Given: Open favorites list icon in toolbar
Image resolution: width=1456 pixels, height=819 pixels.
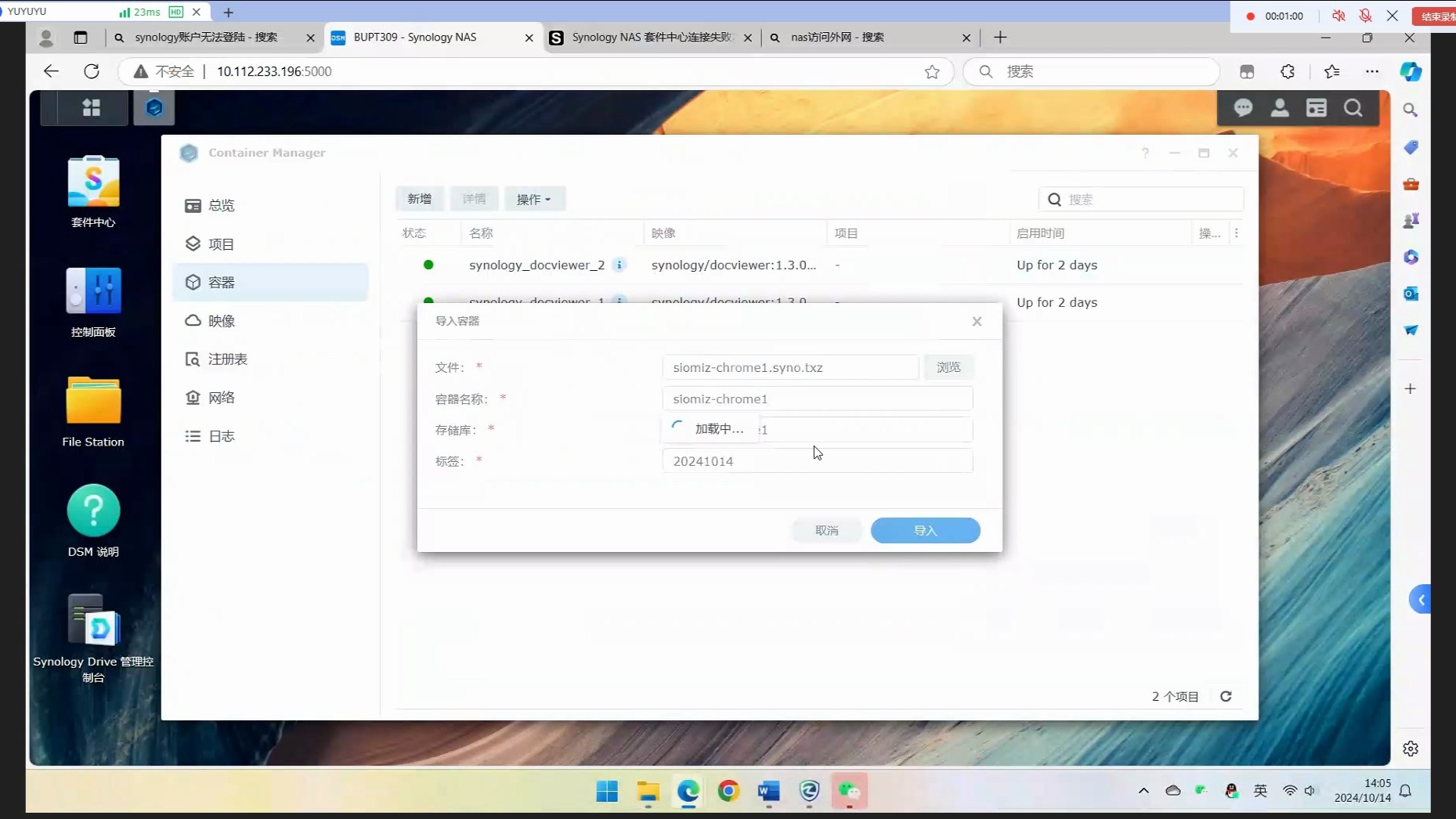Looking at the screenshot, I should (x=1331, y=71).
